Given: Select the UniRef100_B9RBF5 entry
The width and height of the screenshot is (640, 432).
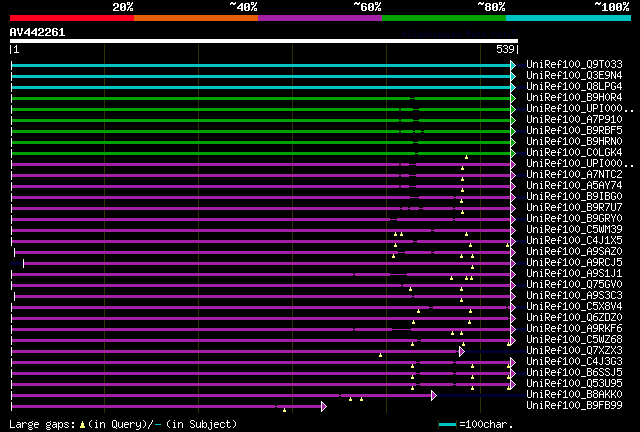Looking at the screenshot, I should coord(574,131).
